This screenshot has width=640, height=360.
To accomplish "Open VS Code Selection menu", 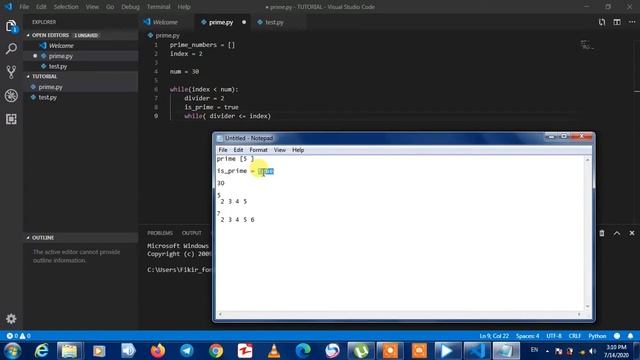I will point(66,7).
